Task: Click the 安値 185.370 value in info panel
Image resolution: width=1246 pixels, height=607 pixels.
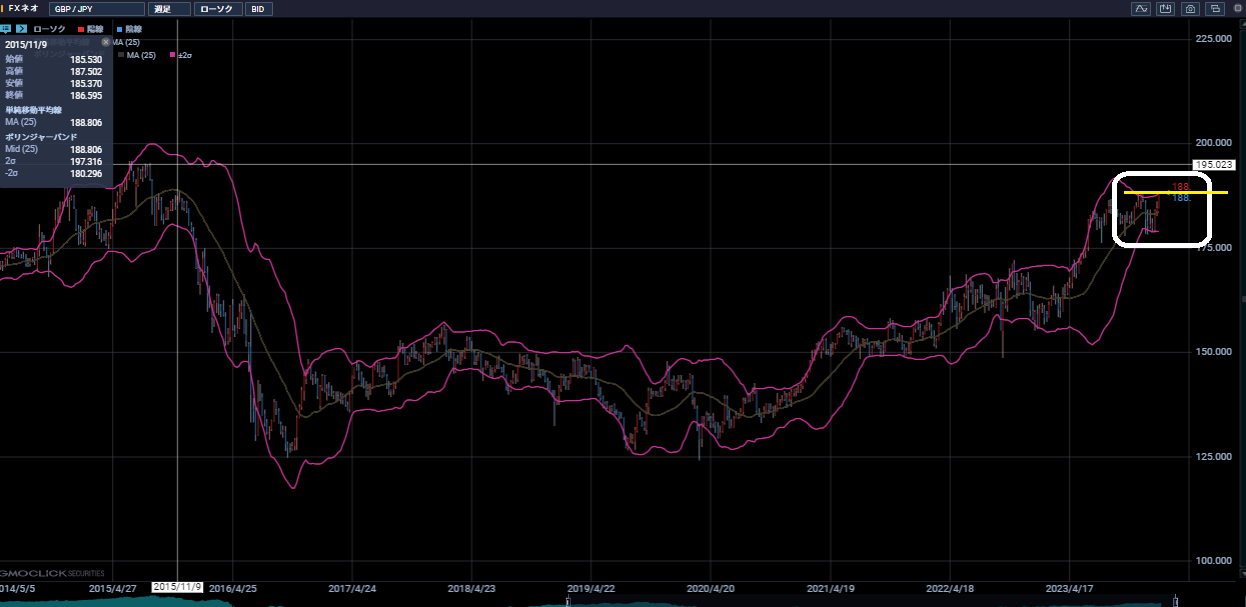Action: (x=87, y=82)
